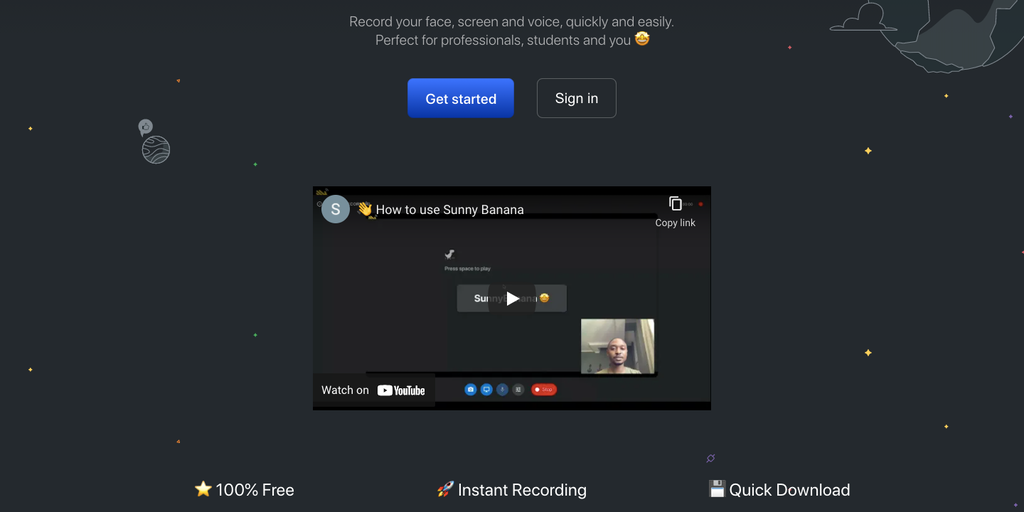Click the red Stop button in video preview
Screen dimensions: 1024x512
[x=543, y=390]
